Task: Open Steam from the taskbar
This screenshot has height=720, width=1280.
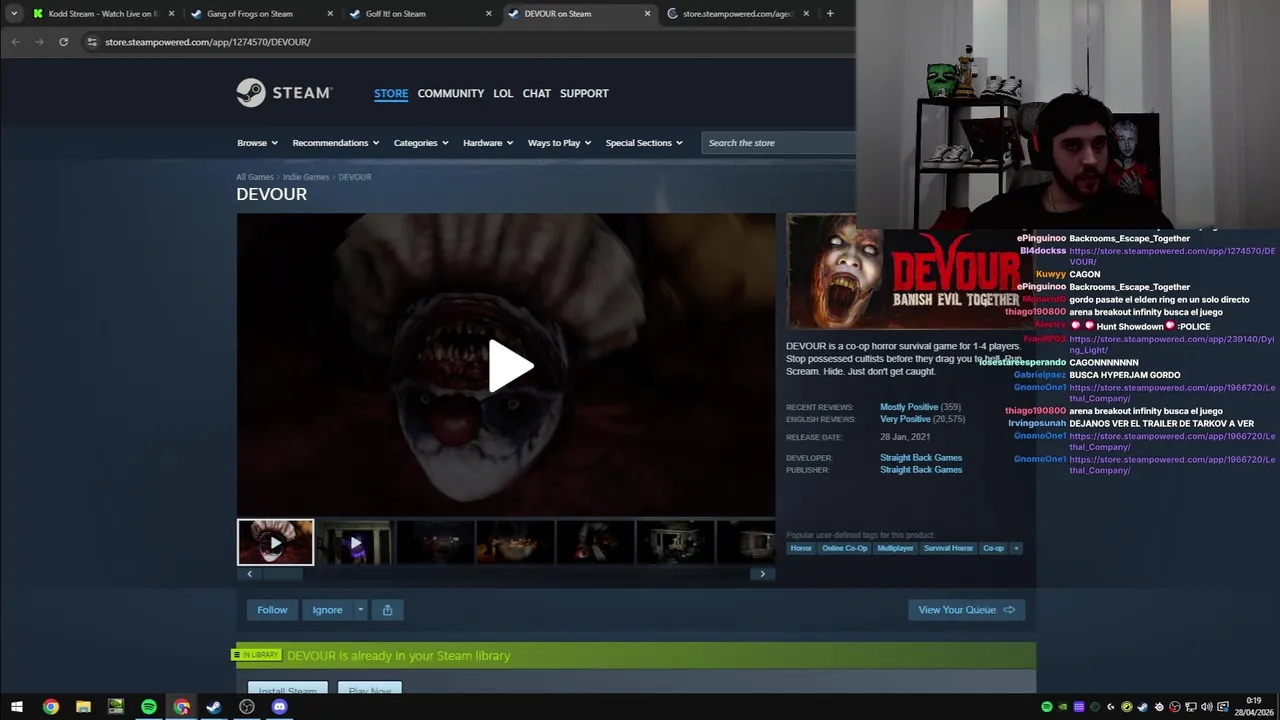Action: pyautogui.click(x=214, y=707)
